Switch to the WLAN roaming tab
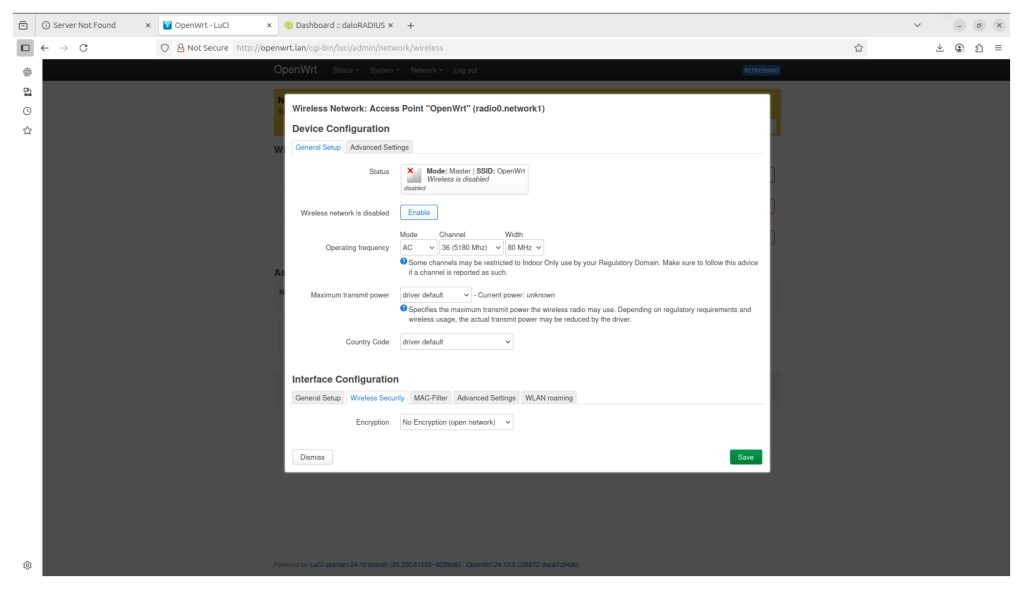The image size is (1022, 589). coord(549,398)
